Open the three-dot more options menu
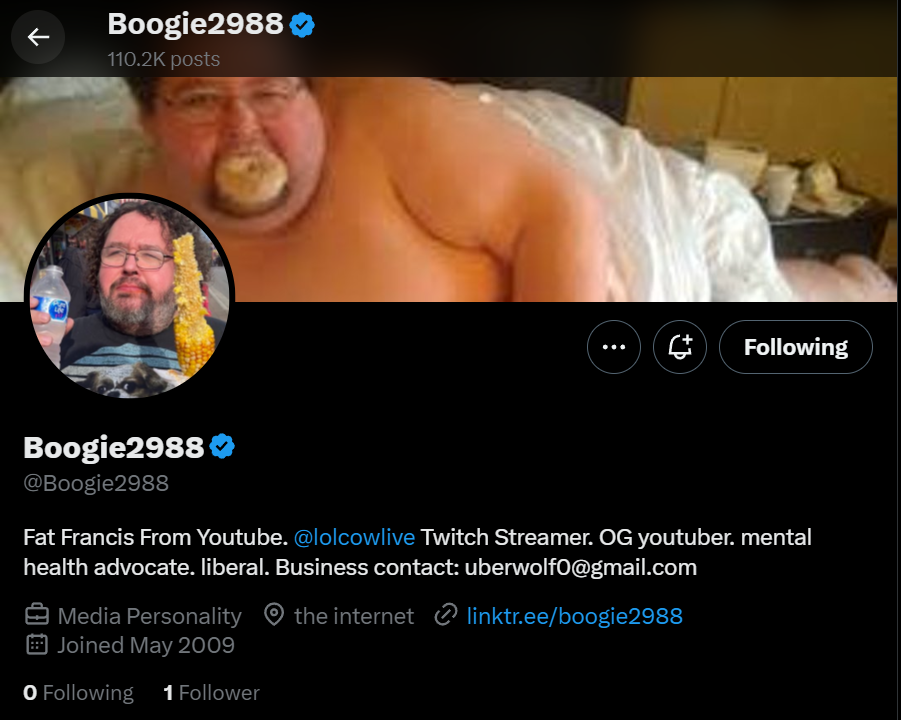This screenshot has height=720, width=901. point(614,347)
